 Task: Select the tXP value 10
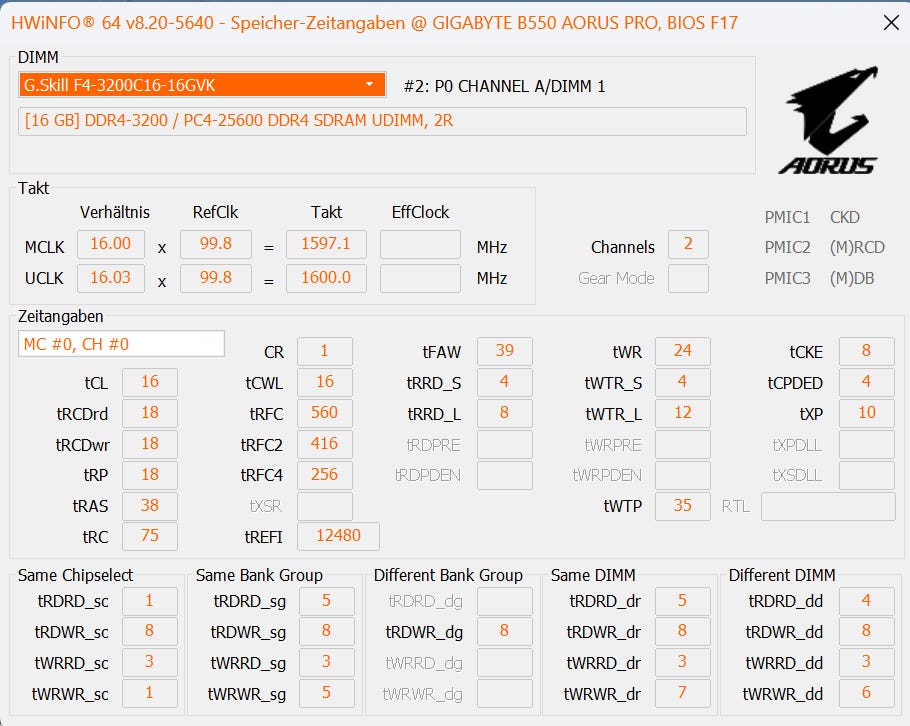point(866,413)
